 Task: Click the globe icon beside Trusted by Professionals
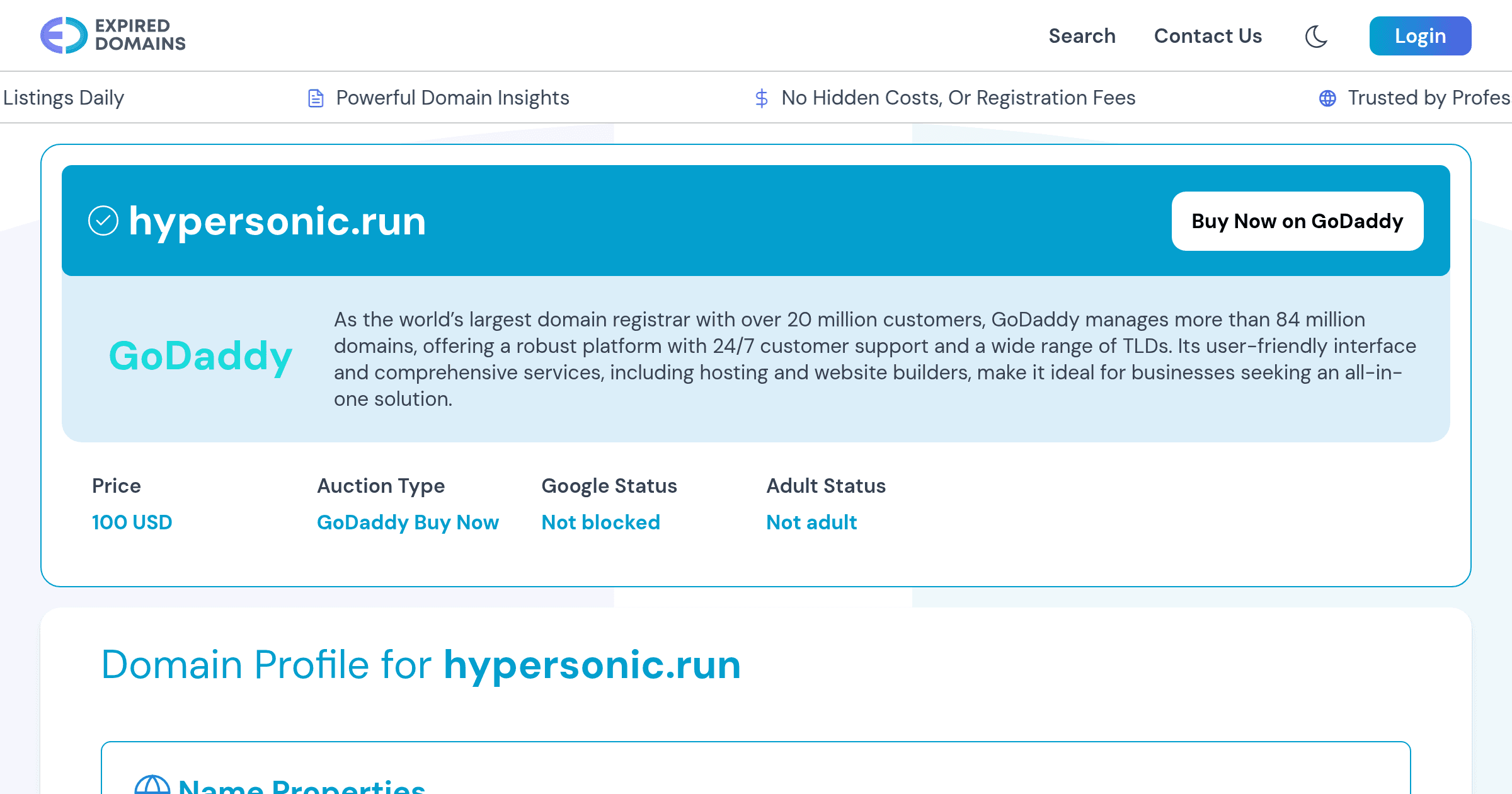[x=1327, y=98]
